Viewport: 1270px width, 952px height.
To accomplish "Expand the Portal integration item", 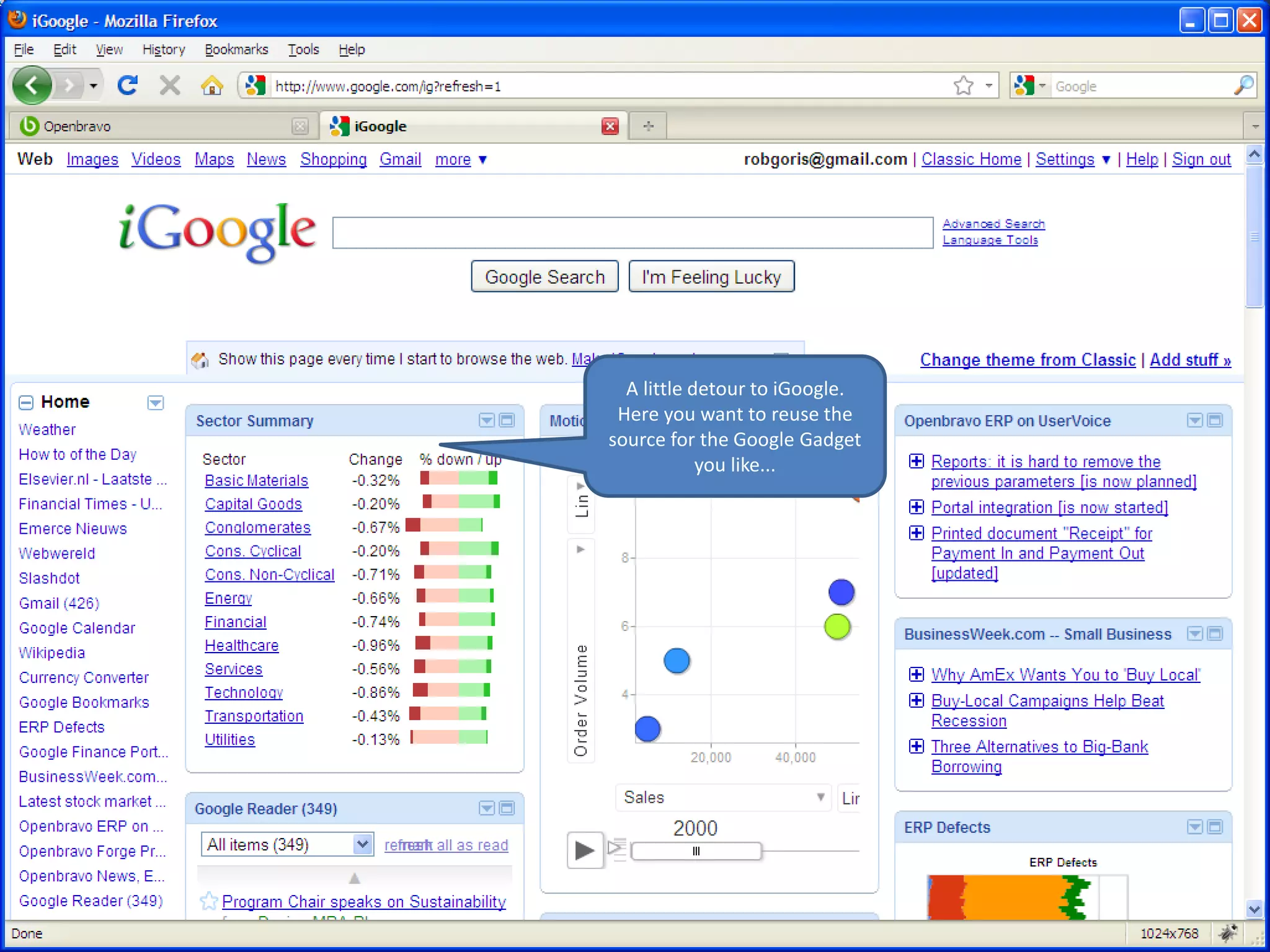I will [917, 508].
